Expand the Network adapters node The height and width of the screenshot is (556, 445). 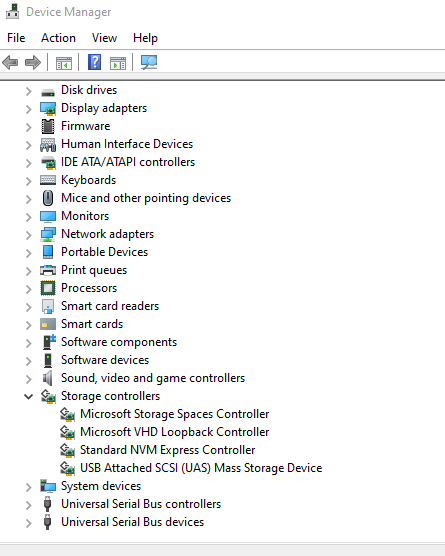(x=29, y=235)
